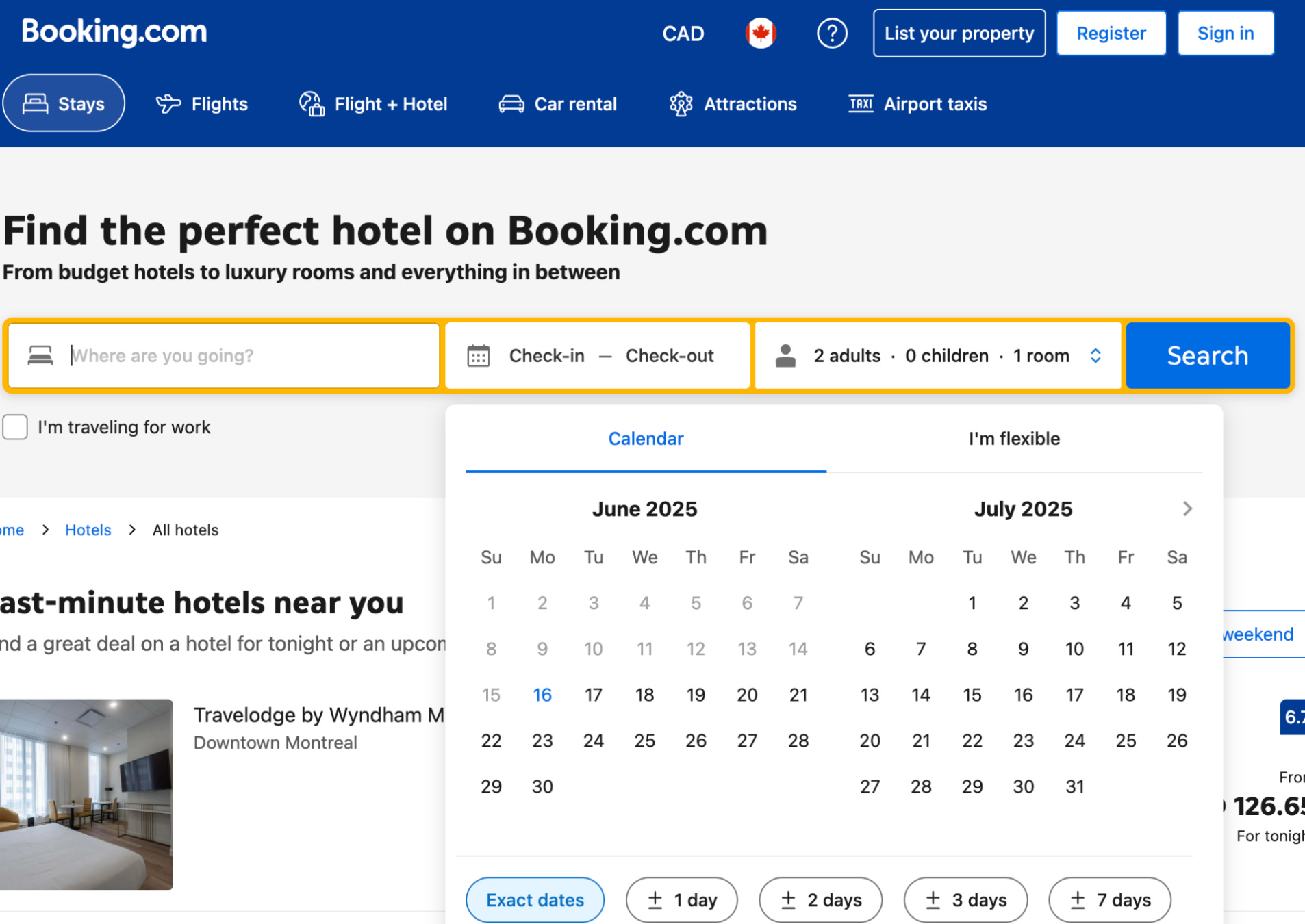Select July 4 in the calendar
The image size is (1305, 924).
[1126, 603]
